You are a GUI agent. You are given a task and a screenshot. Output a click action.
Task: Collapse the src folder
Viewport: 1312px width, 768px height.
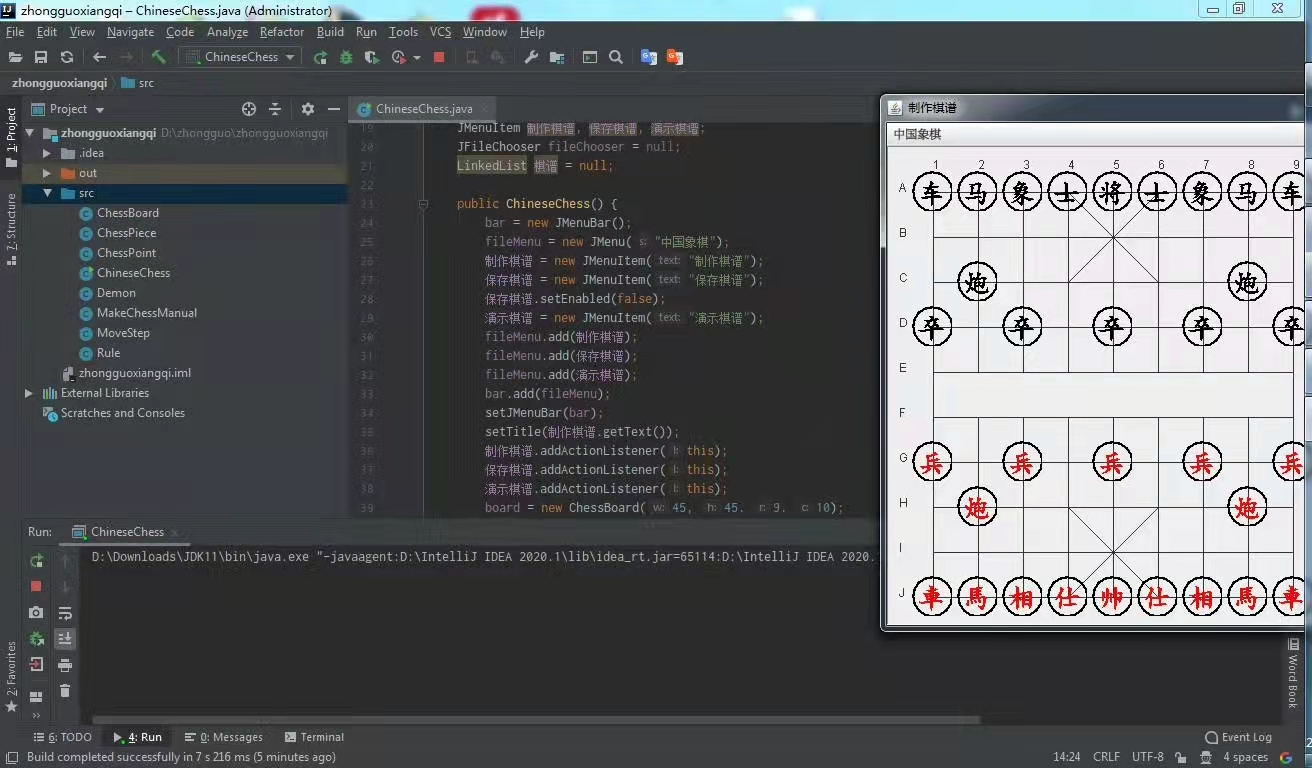pos(46,193)
